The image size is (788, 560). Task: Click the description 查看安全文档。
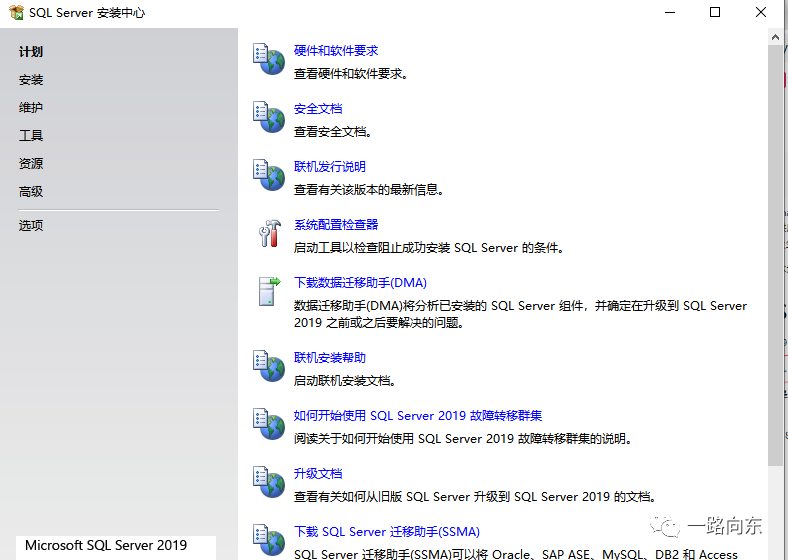333,132
